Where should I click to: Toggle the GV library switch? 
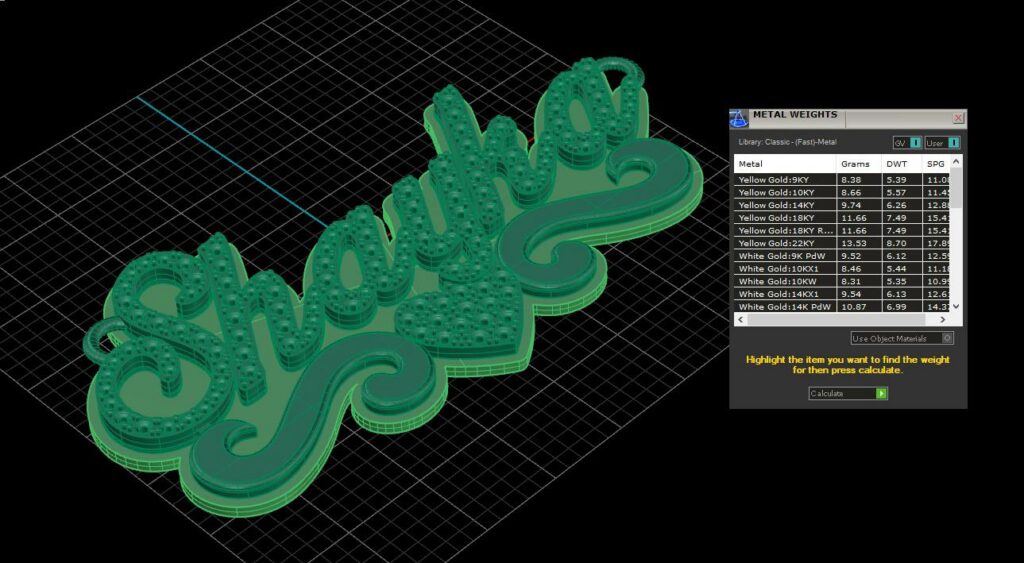[908, 142]
